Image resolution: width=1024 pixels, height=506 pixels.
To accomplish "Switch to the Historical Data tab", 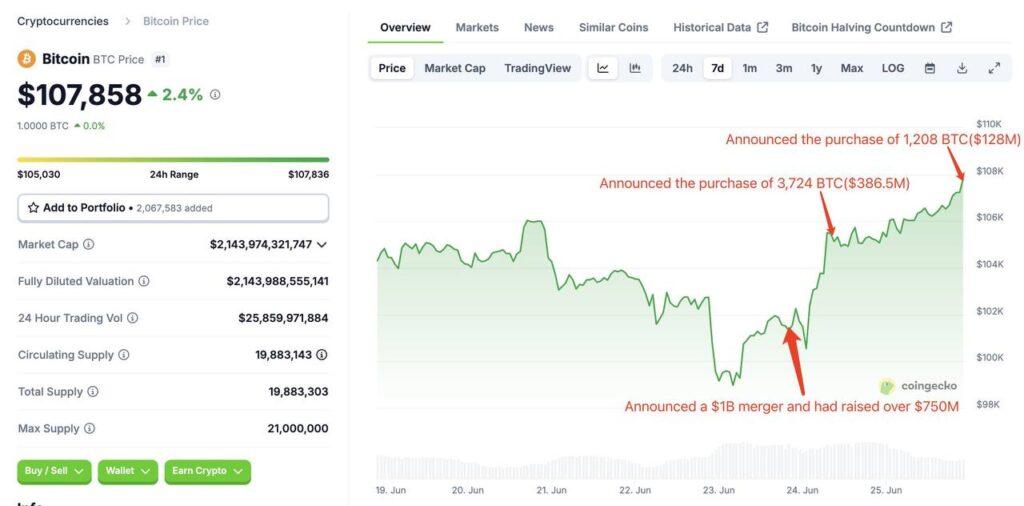I will (x=720, y=27).
